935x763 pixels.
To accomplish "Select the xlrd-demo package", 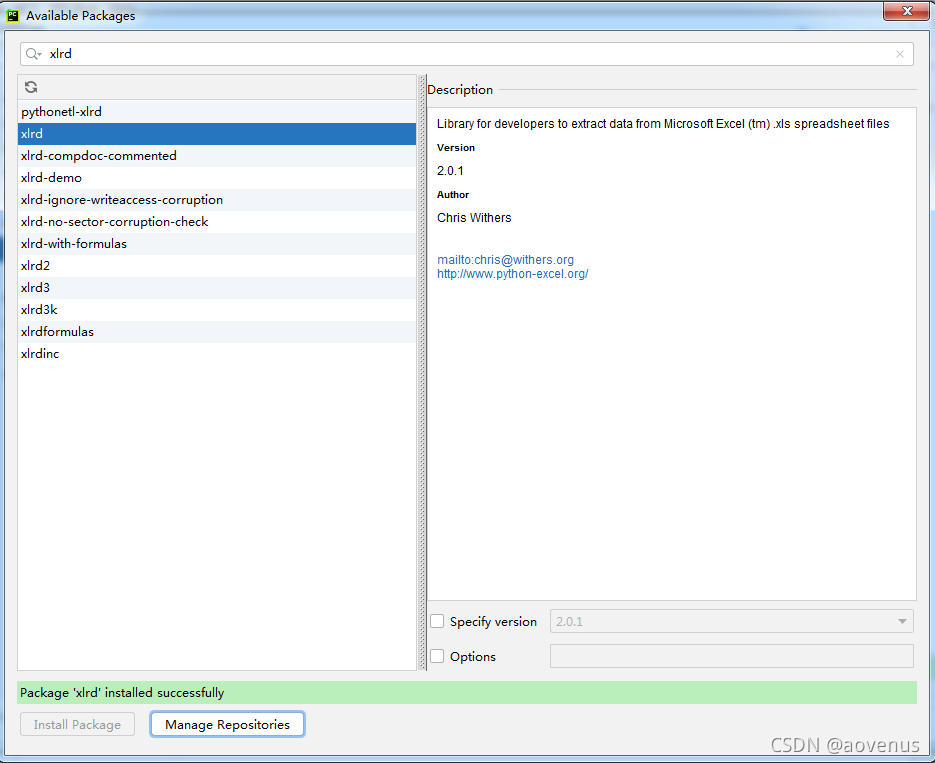I will click(x=51, y=178).
